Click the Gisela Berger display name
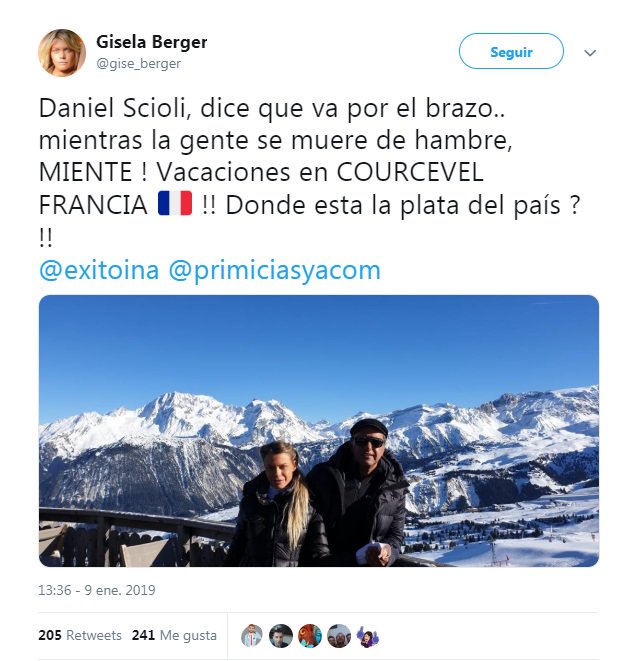This screenshot has width=632, height=661. [152, 42]
